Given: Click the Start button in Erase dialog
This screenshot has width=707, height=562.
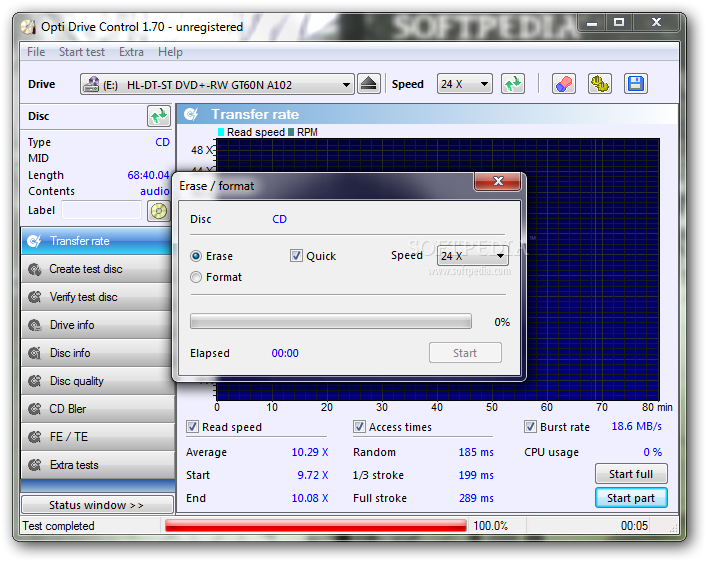Looking at the screenshot, I should pos(465,353).
